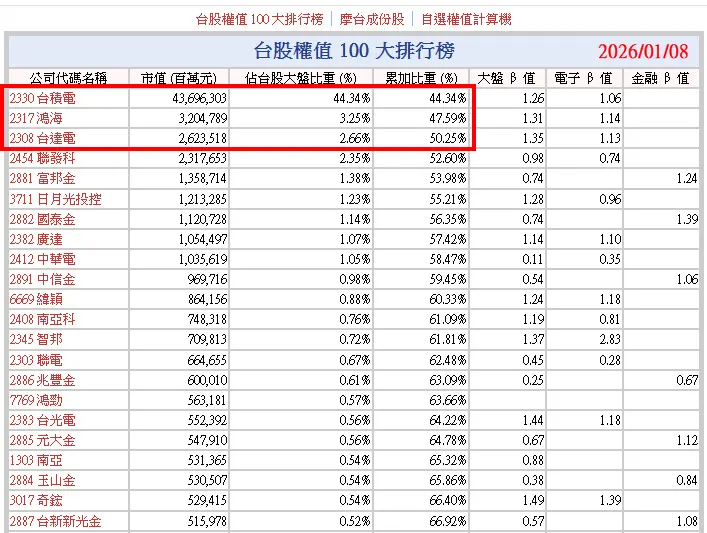Click the 市值 (百萬元) column header
This screenshot has height=533, width=707.
[x=179, y=78]
